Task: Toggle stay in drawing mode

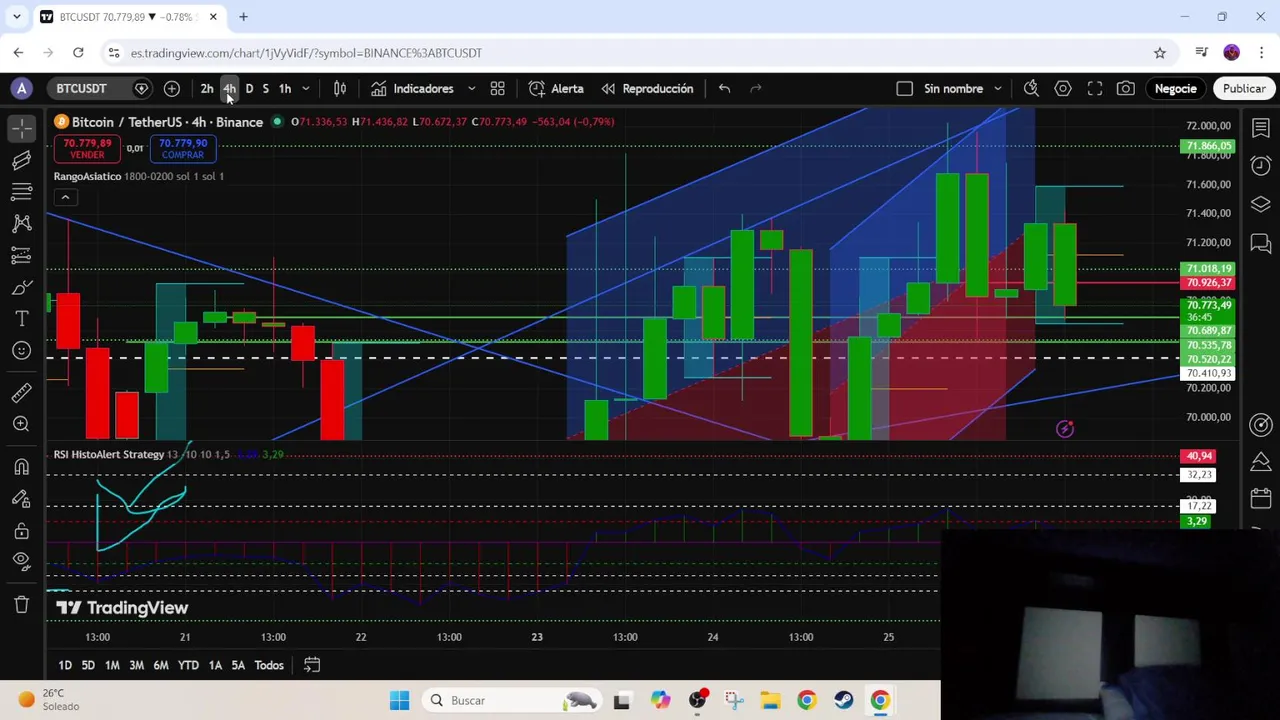Action: point(22,499)
